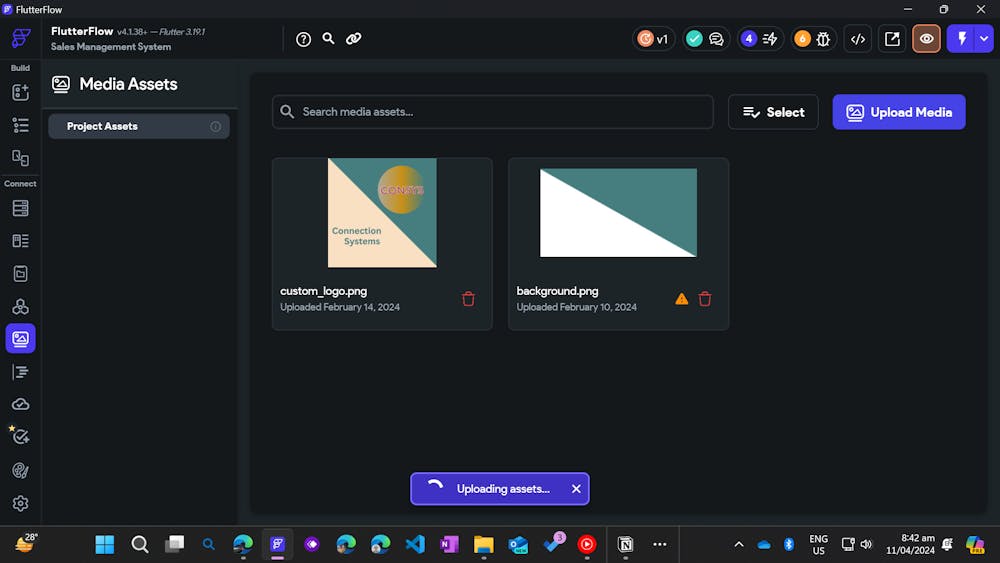
Task: Open Visual Studio Code from taskbar
Action: [415, 544]
